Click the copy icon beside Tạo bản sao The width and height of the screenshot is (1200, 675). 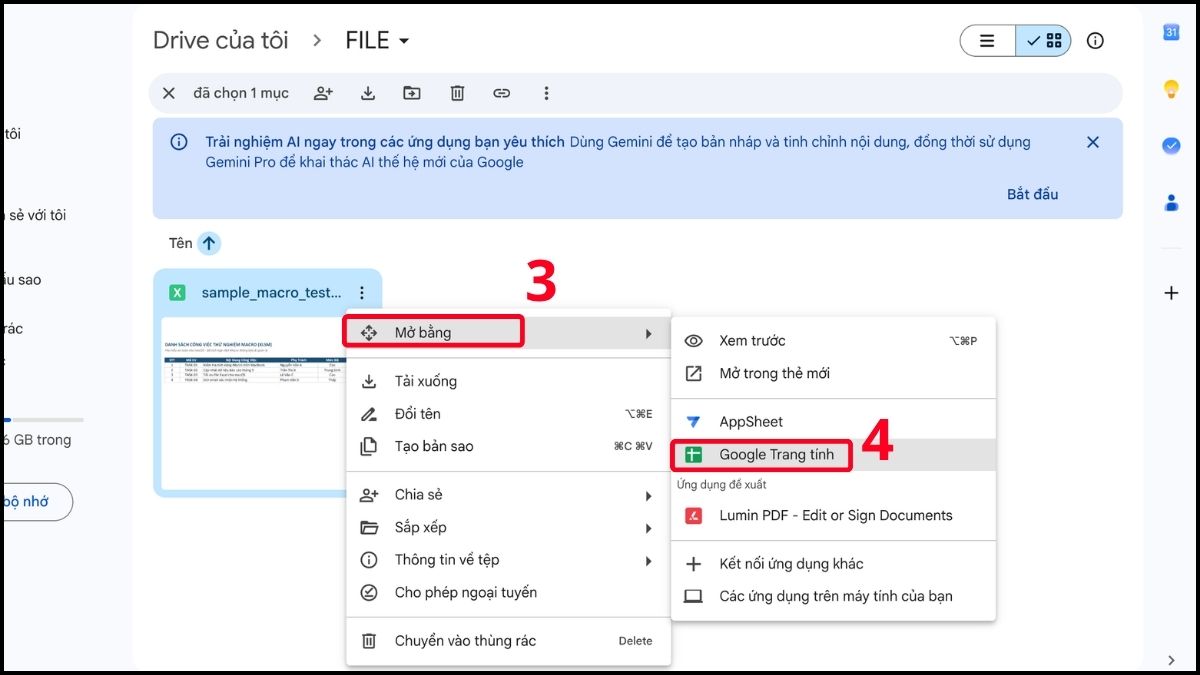tap(369, 446)
